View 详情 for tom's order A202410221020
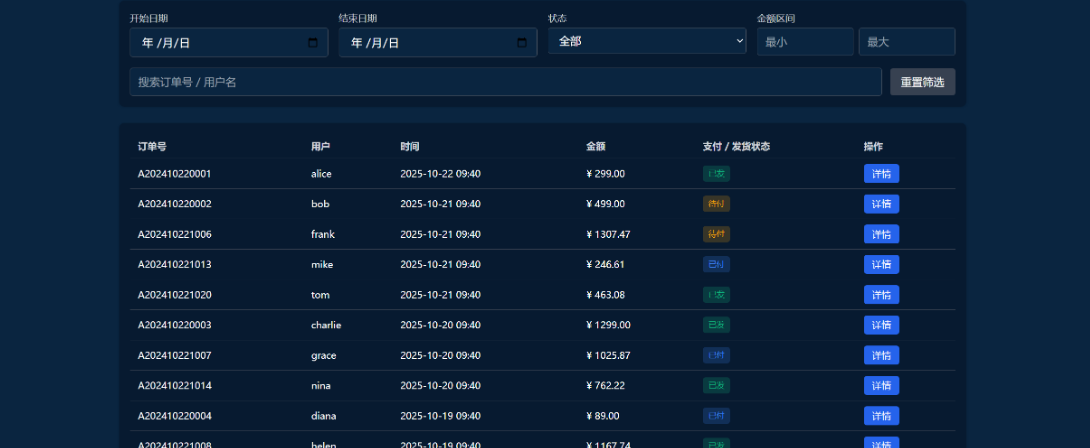This screenshot has height=448, width=1090. [x=881, y=295]
